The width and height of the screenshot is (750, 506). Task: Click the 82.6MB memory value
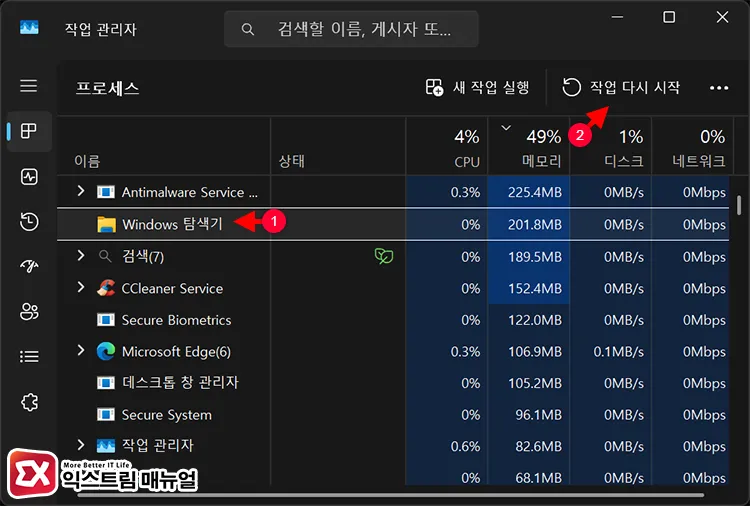538,447
